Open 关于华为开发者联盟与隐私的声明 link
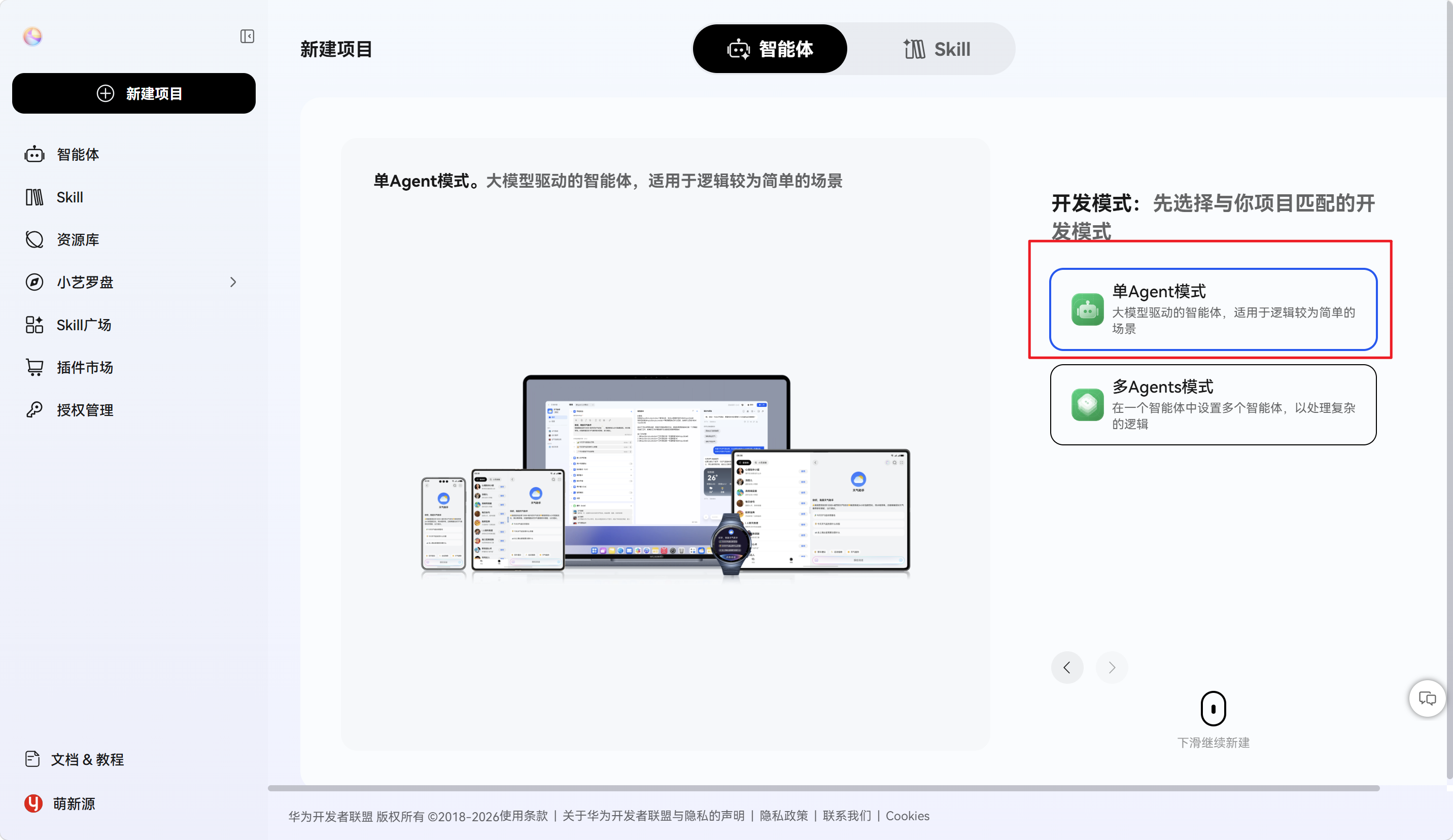 click(653, 816)
